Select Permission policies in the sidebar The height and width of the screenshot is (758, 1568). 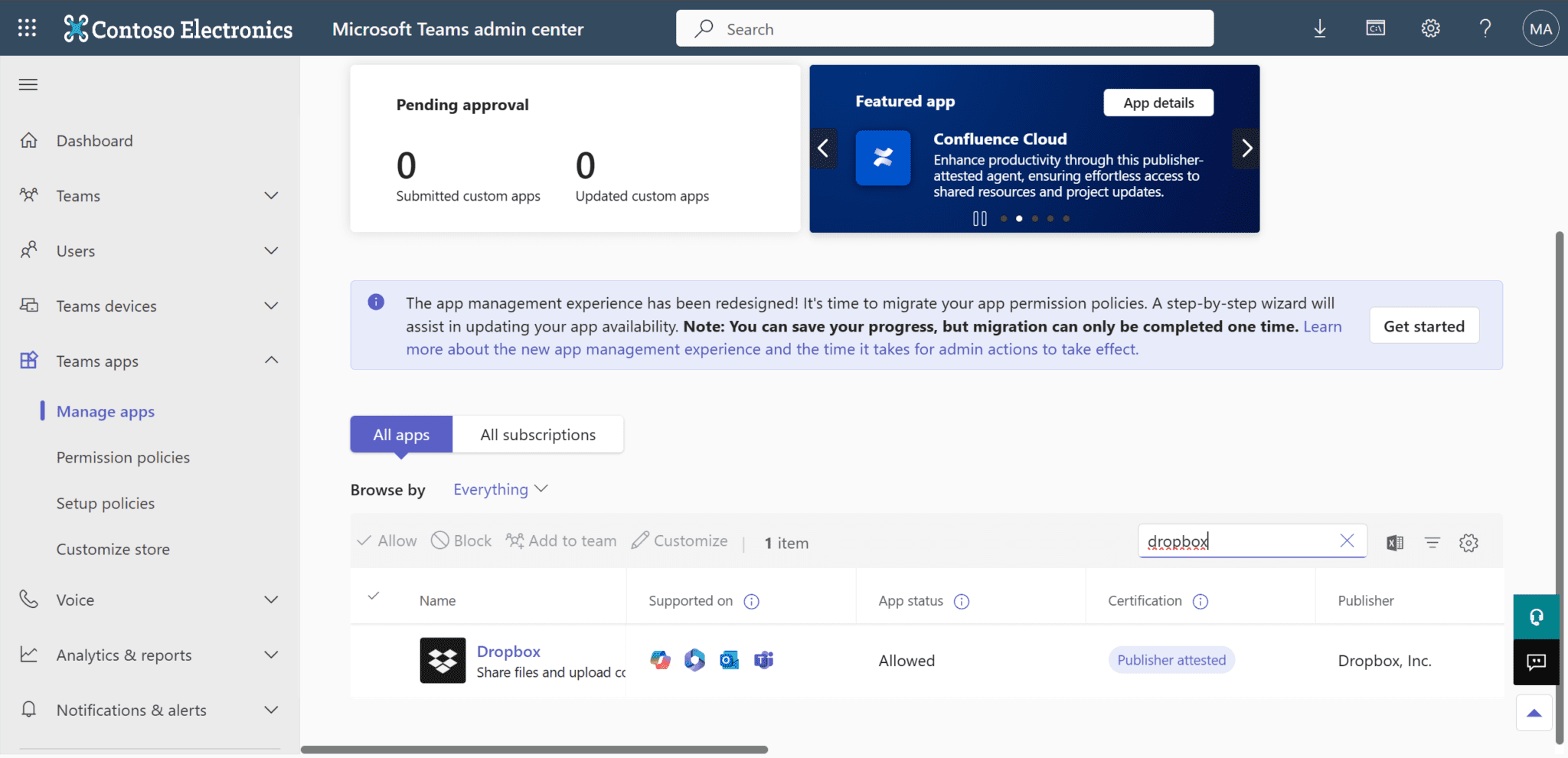tap(123, 457)
